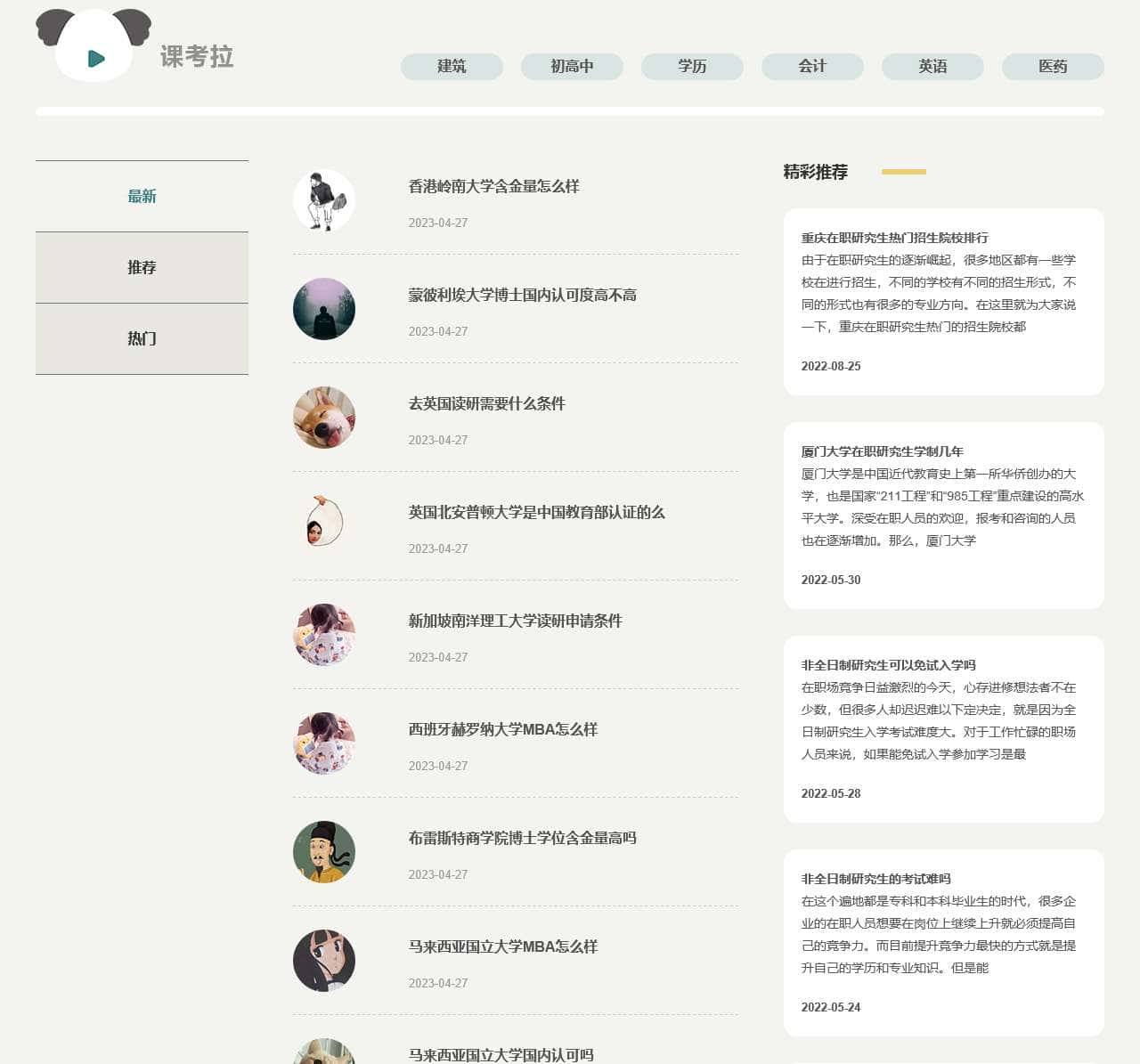The image size is (1140, 1064).
Task: Open the 建筑 category
Action: point(452,67)
